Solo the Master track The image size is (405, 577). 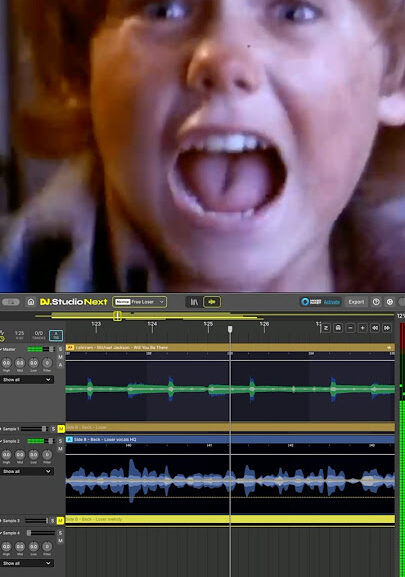[x=60, y=349]
